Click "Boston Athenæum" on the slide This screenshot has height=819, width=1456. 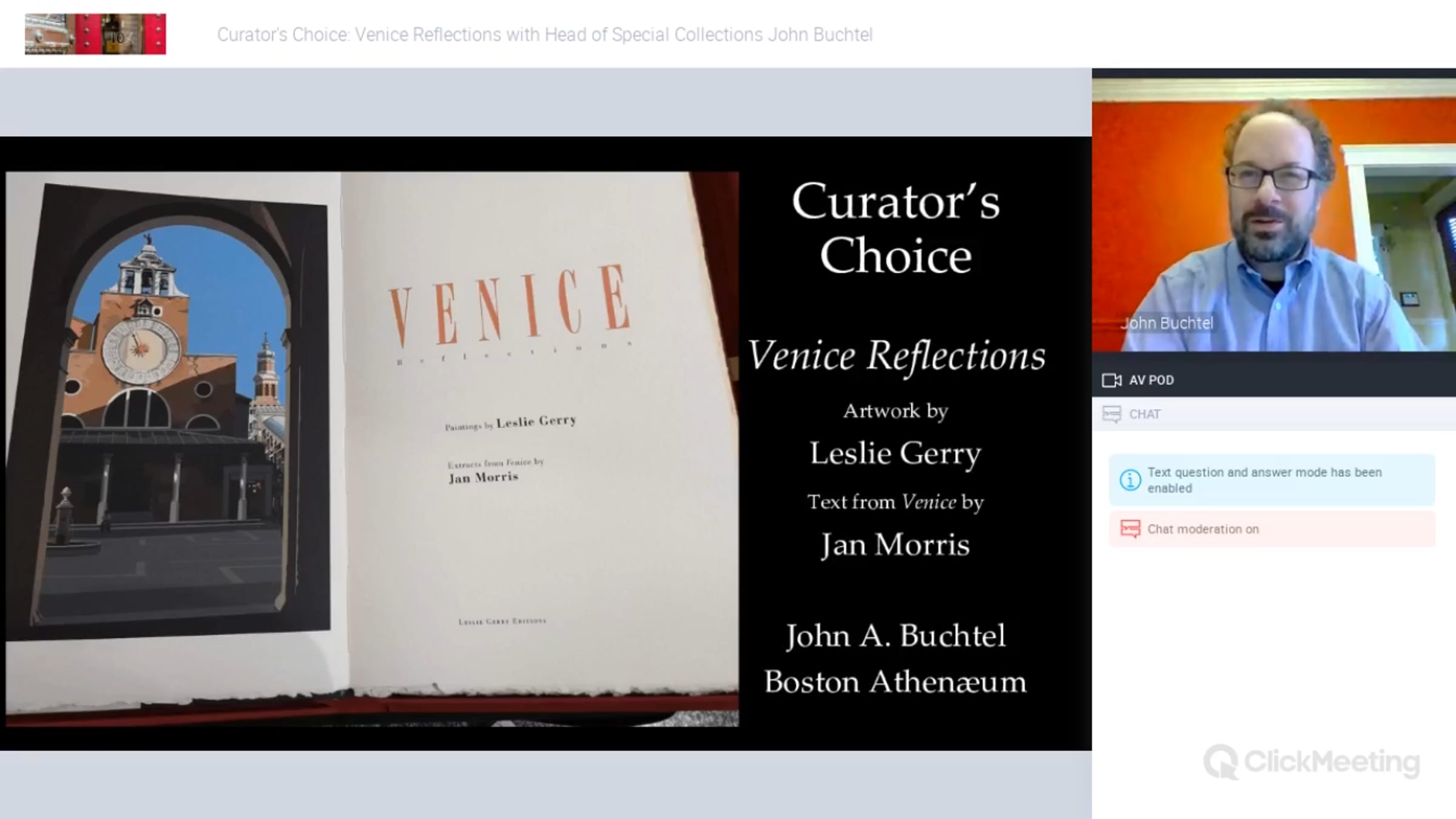point(895,682)
